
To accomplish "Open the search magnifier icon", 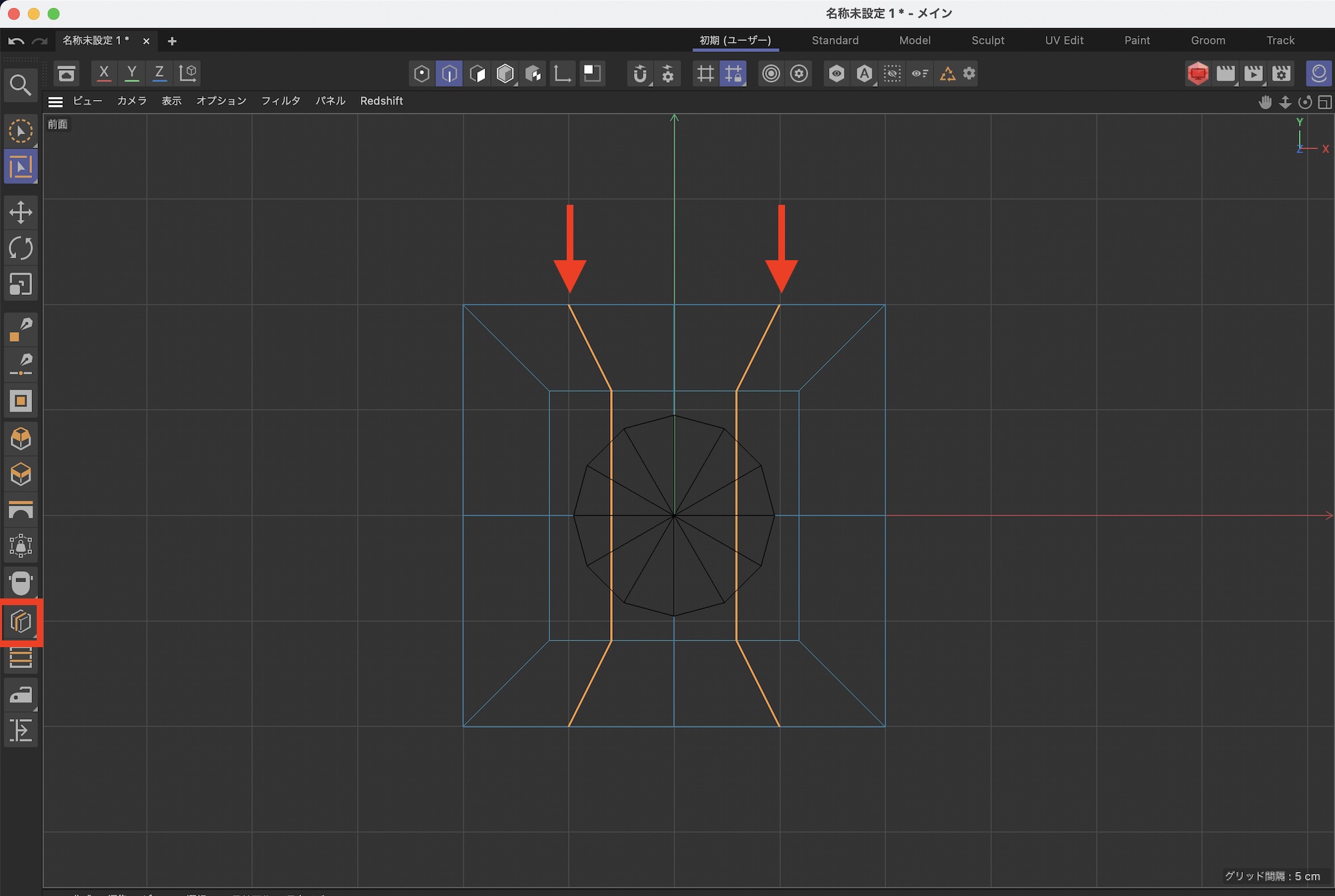I will point(20,85).
